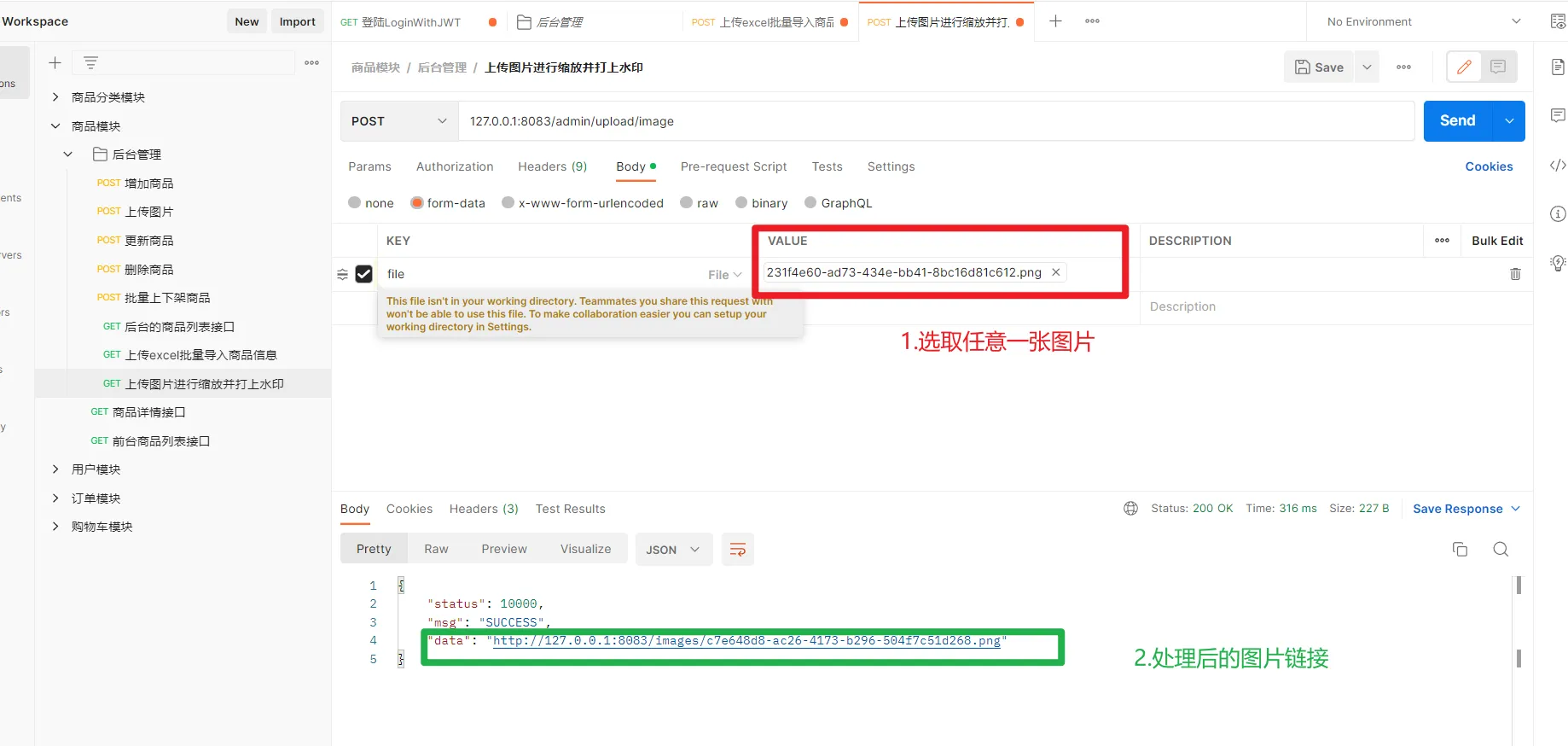This screenshot has height=746, width=1568.
Task: Click the folder icon of 后台管理 tab
Action: pyautogui.click(x=525, y=22)
